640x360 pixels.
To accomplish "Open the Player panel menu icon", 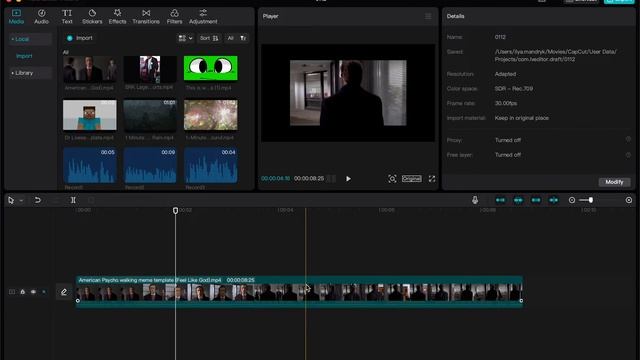I will pyautogui.click(x=428, y=16).
